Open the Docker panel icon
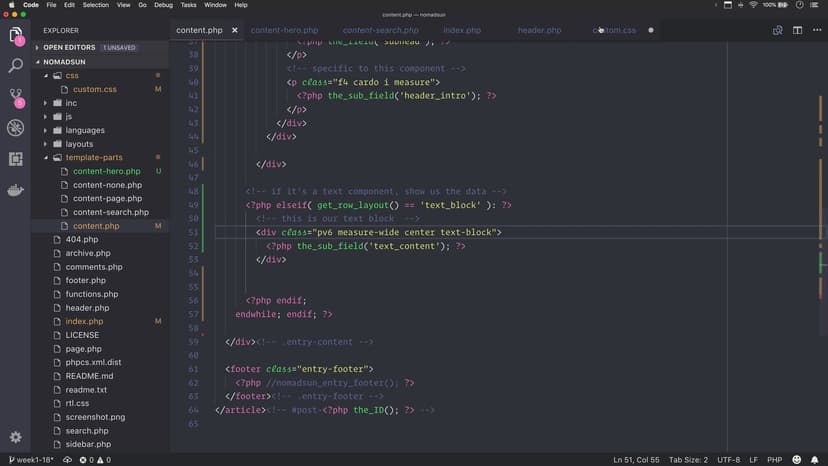 pyautogui.click(x=15, y=190)
